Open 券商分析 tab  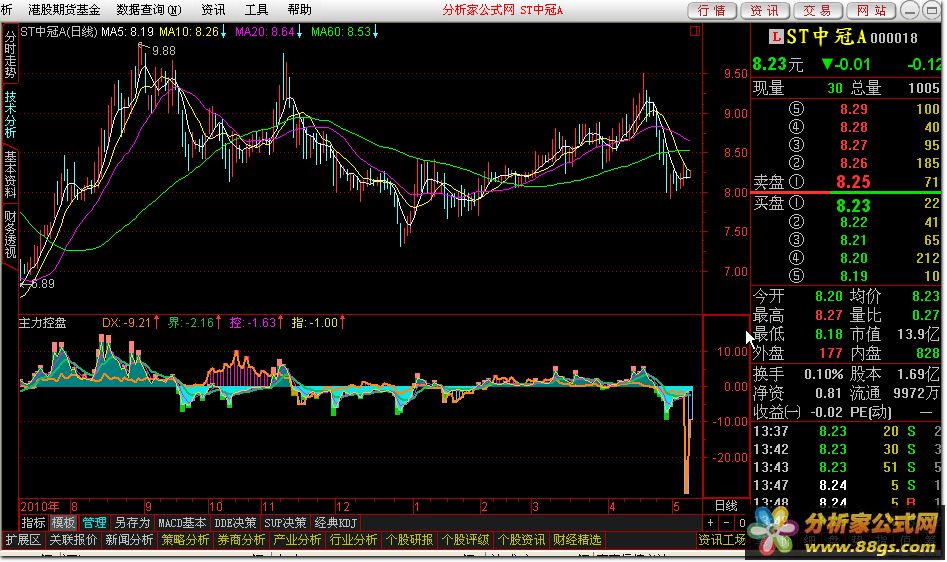(241, 540)
